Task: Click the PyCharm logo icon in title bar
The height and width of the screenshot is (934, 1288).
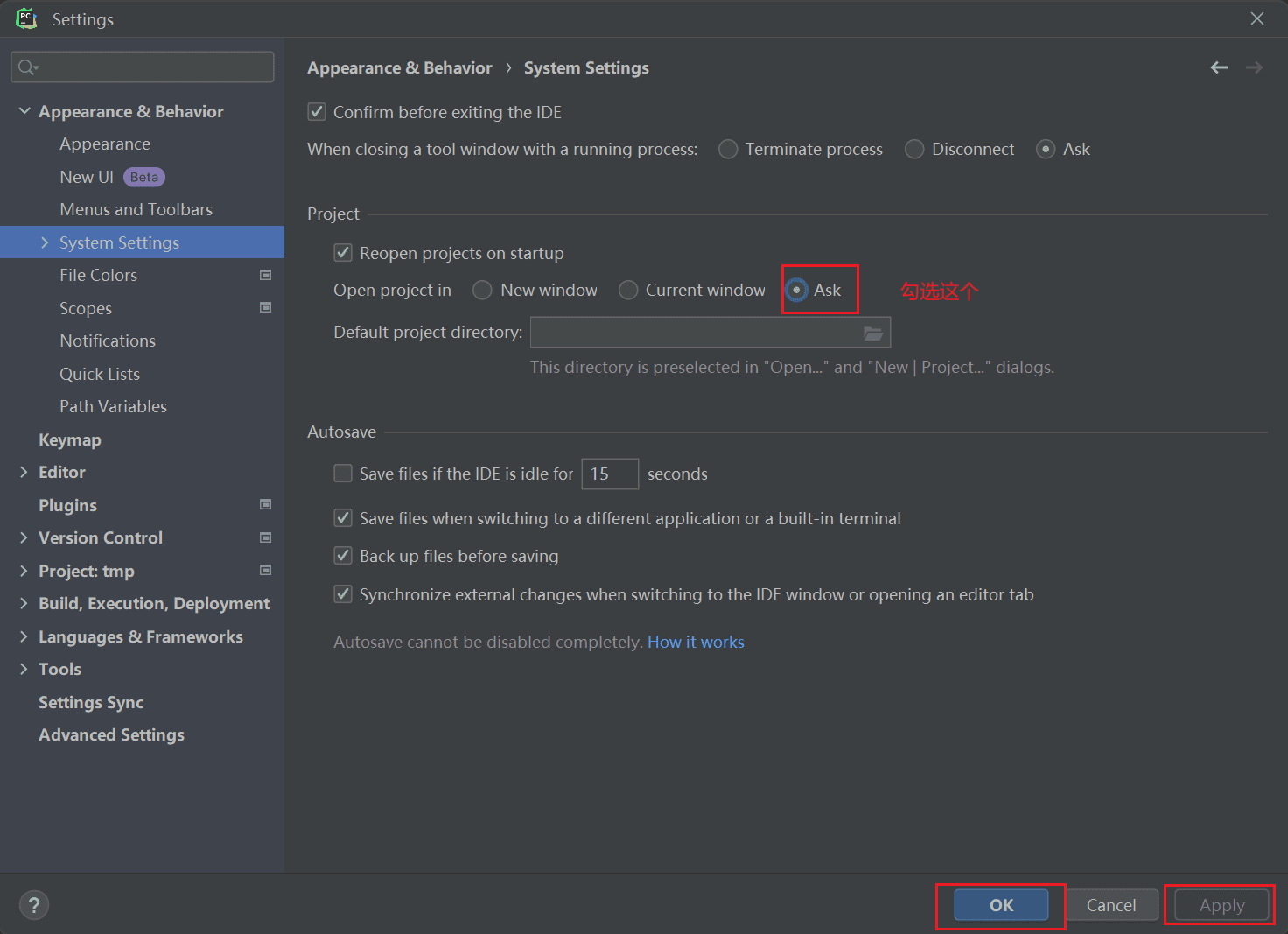Action: pos(26,18)
